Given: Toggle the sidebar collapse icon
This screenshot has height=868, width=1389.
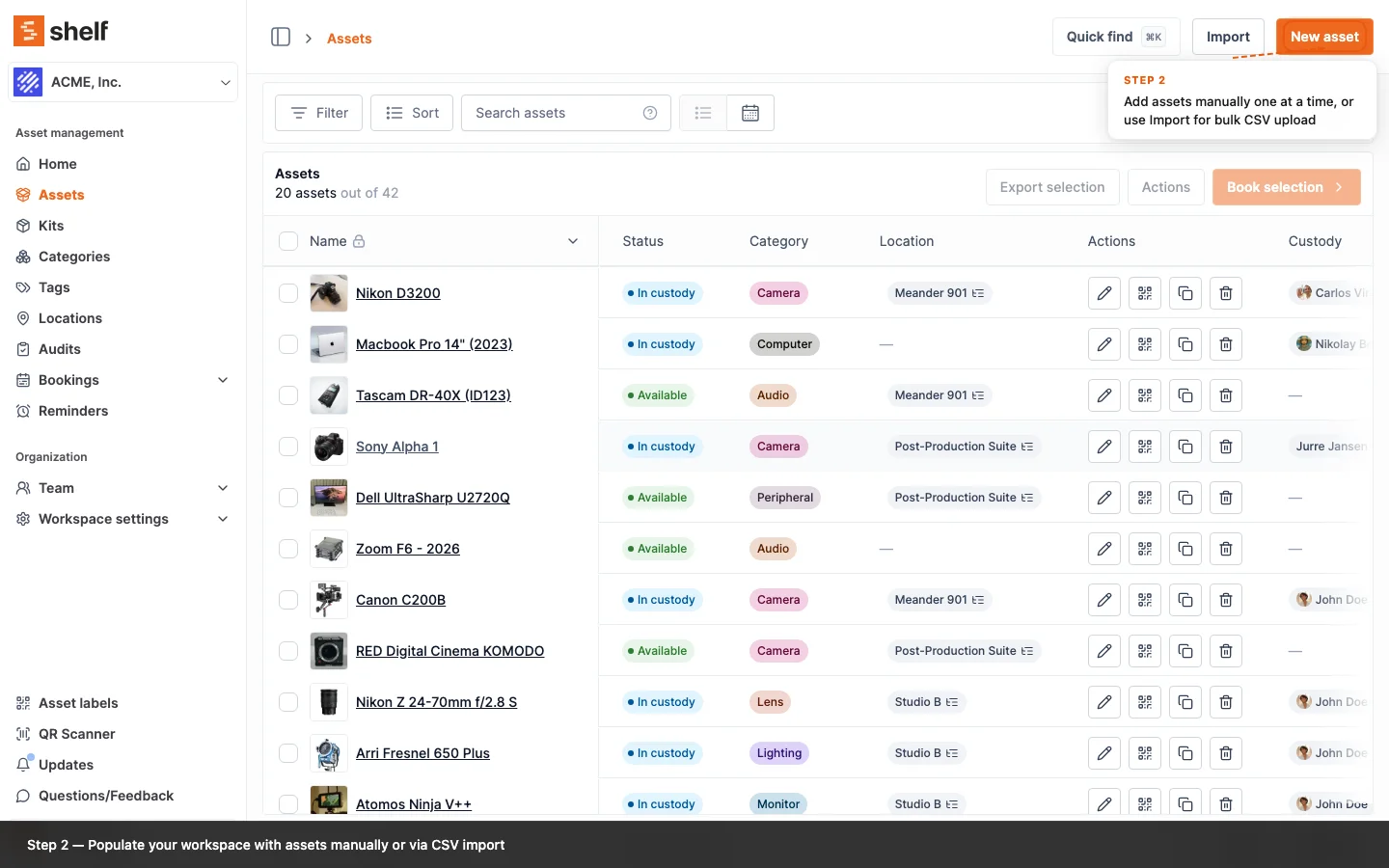Looking at the screenshot, I should tap(281, 38).
